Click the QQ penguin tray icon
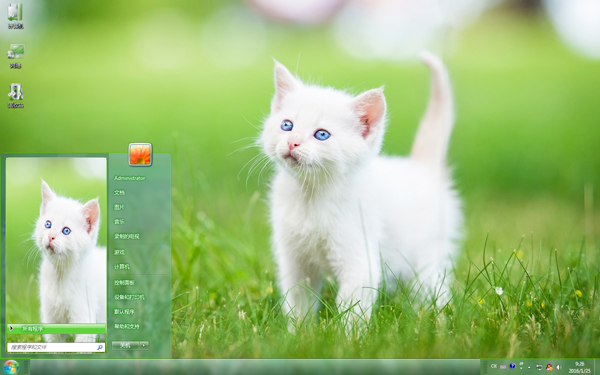This screenshot has height=375, width=600. 549,367
